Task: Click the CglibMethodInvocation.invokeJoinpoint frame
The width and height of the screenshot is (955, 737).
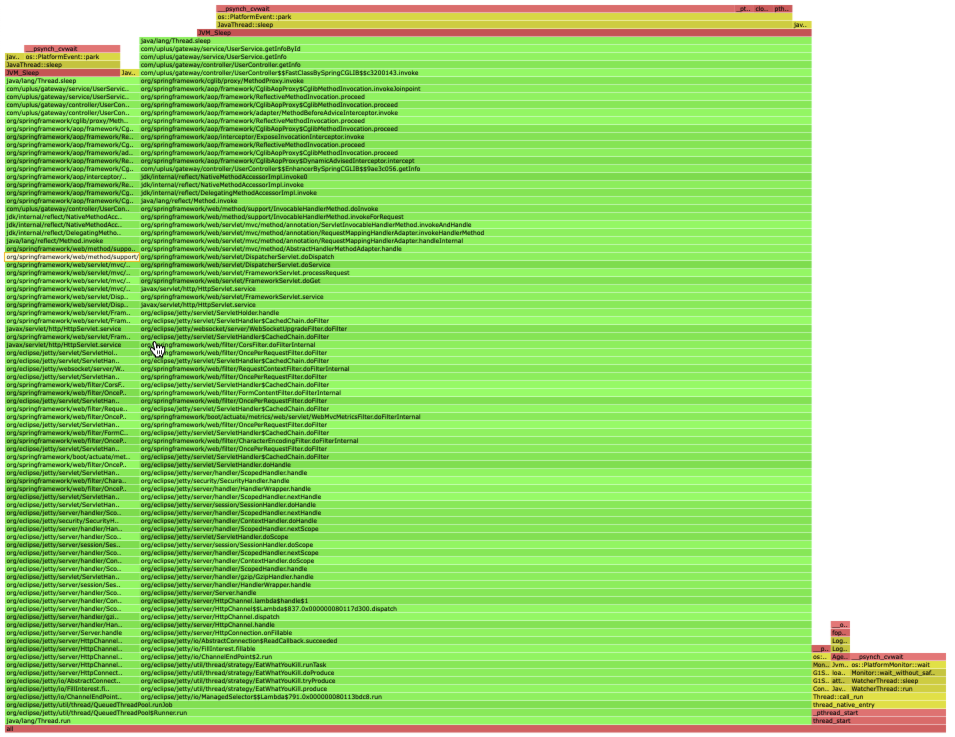Action: 475,89
